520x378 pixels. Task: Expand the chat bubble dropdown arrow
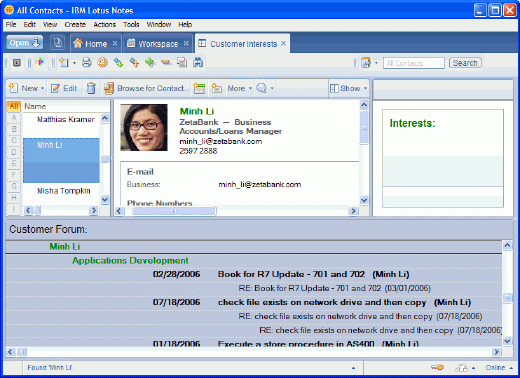[x=272, y=88]
